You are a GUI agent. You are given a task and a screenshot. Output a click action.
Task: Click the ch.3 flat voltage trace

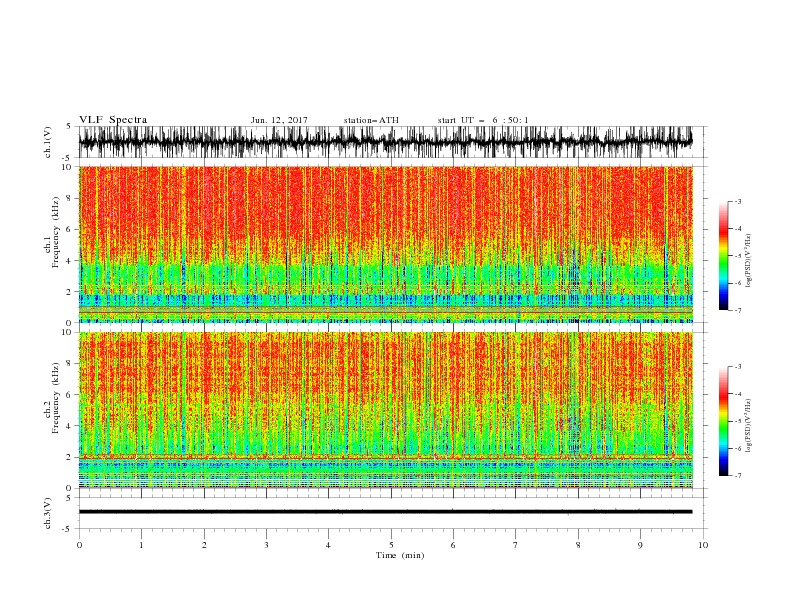tap(385, 512)
